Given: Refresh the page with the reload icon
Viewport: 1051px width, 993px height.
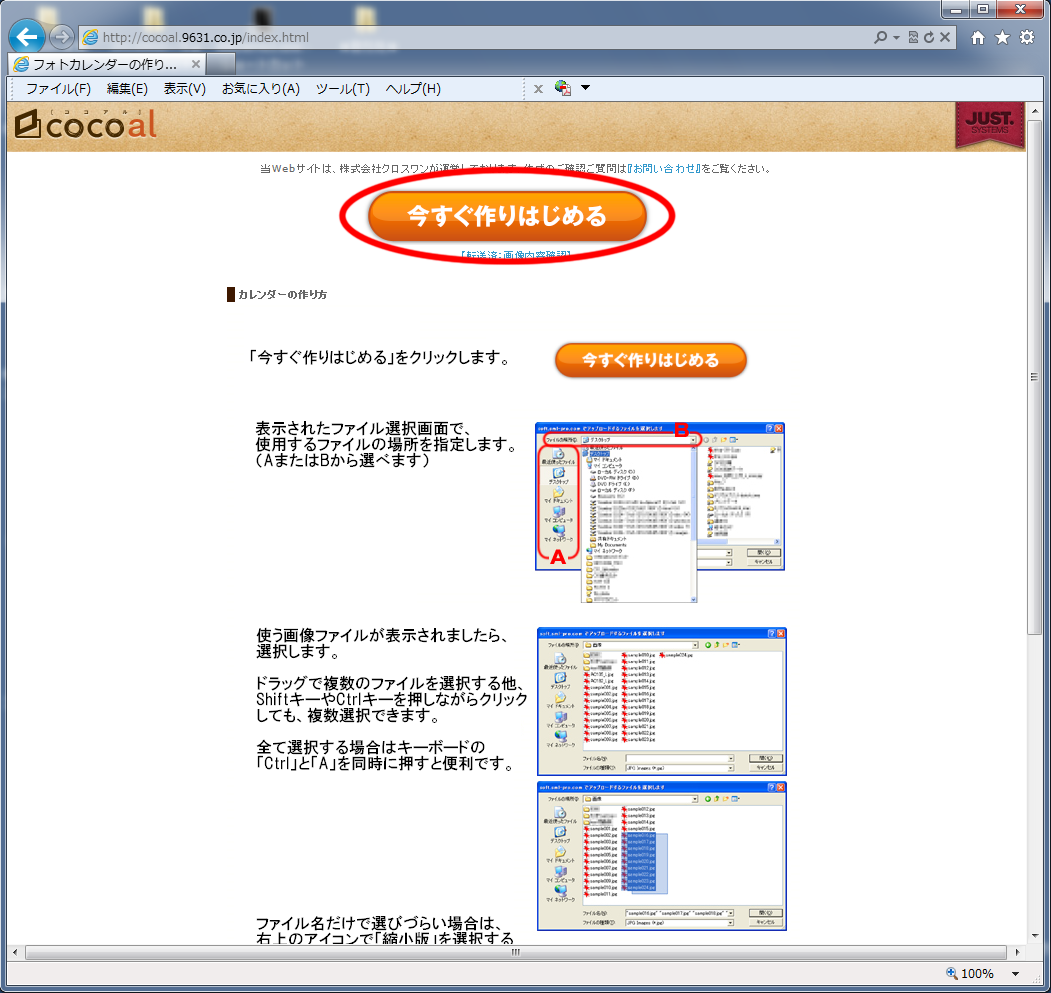Looking at the screenshot, I should [929, 37].
